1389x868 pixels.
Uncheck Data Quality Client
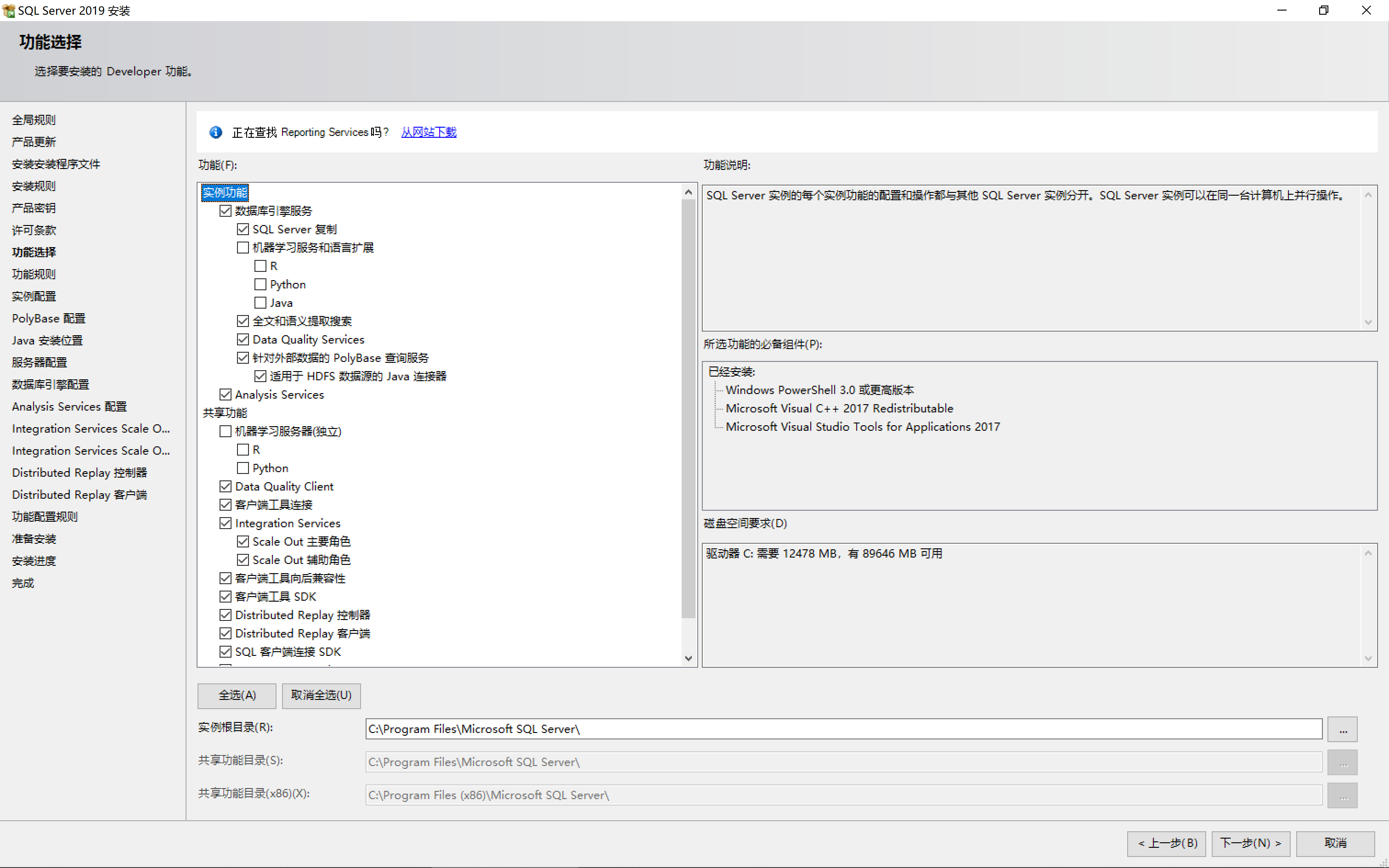coord(226,486)
